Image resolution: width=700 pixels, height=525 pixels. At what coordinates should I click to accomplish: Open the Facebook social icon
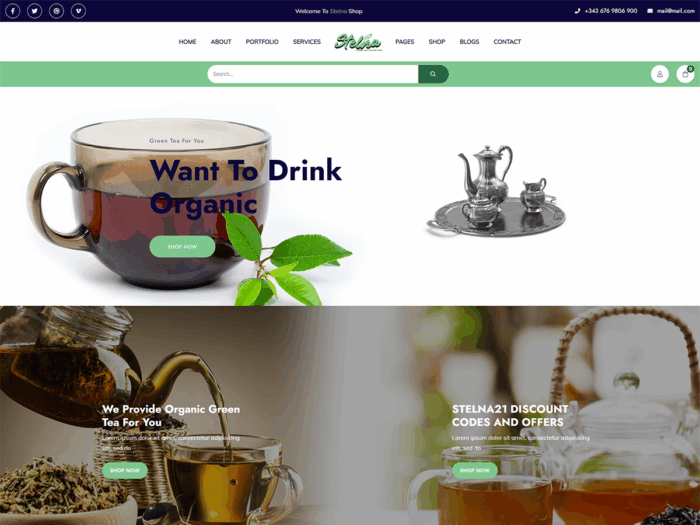pos(12,11)
